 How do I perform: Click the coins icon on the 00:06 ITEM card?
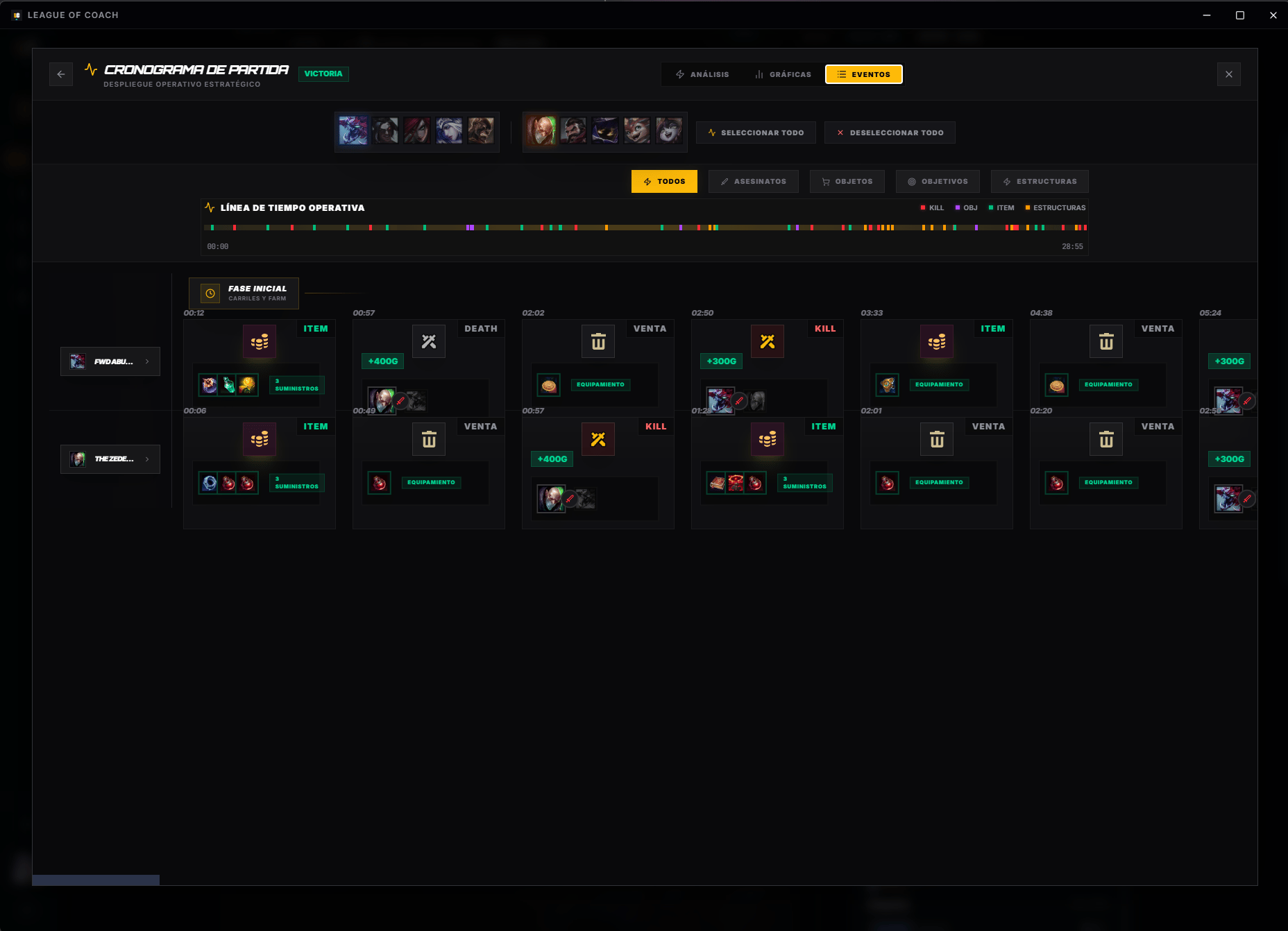(260, 439)
